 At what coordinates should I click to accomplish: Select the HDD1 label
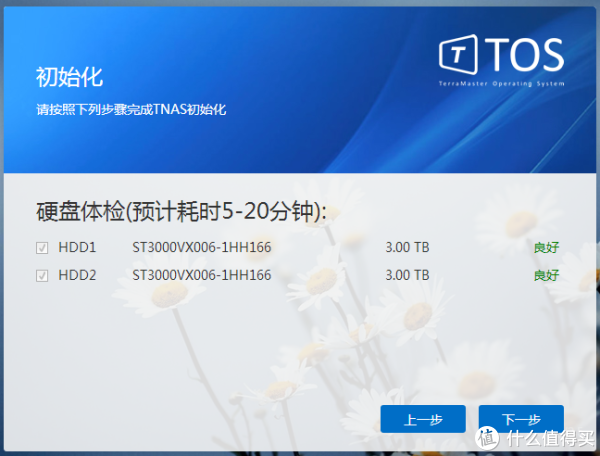click(x=77, y=247)
